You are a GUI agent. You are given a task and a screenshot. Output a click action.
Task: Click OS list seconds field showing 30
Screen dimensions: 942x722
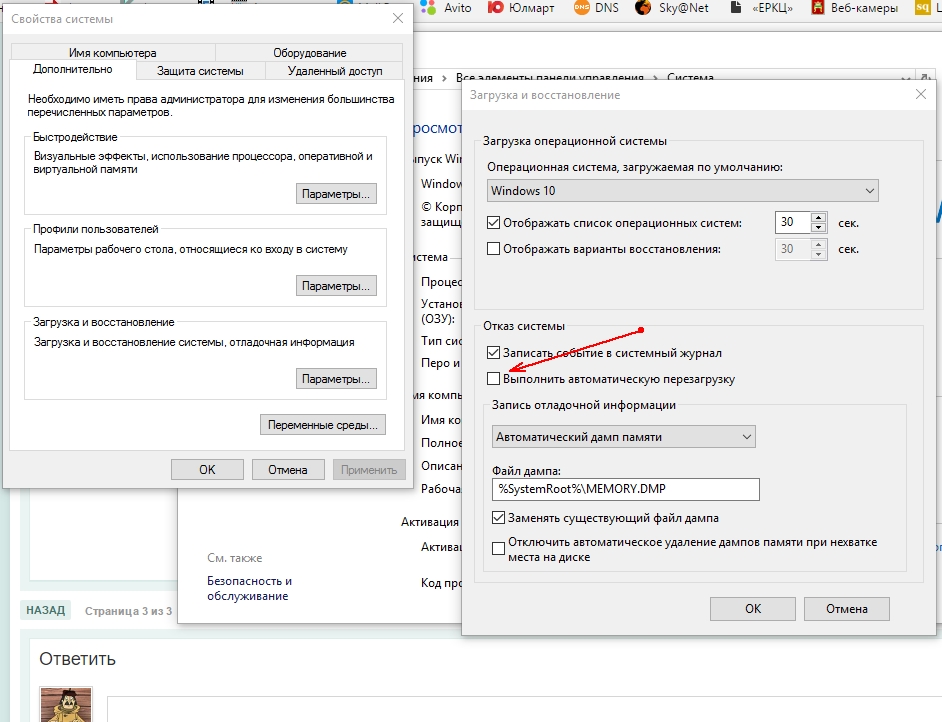pyautogui.click(x=793, y=222)
